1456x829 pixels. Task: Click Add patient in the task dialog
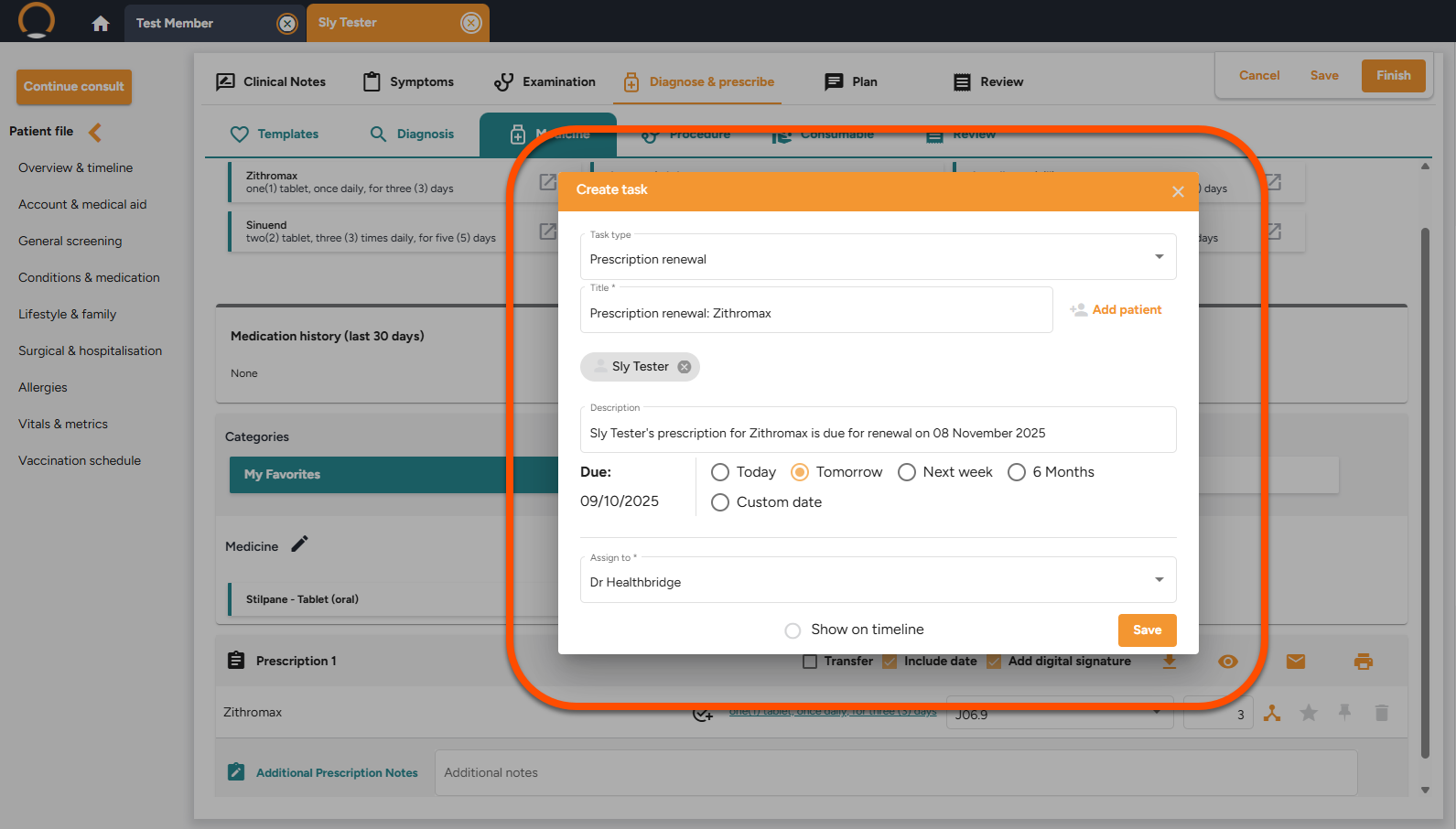(1116, 310)
